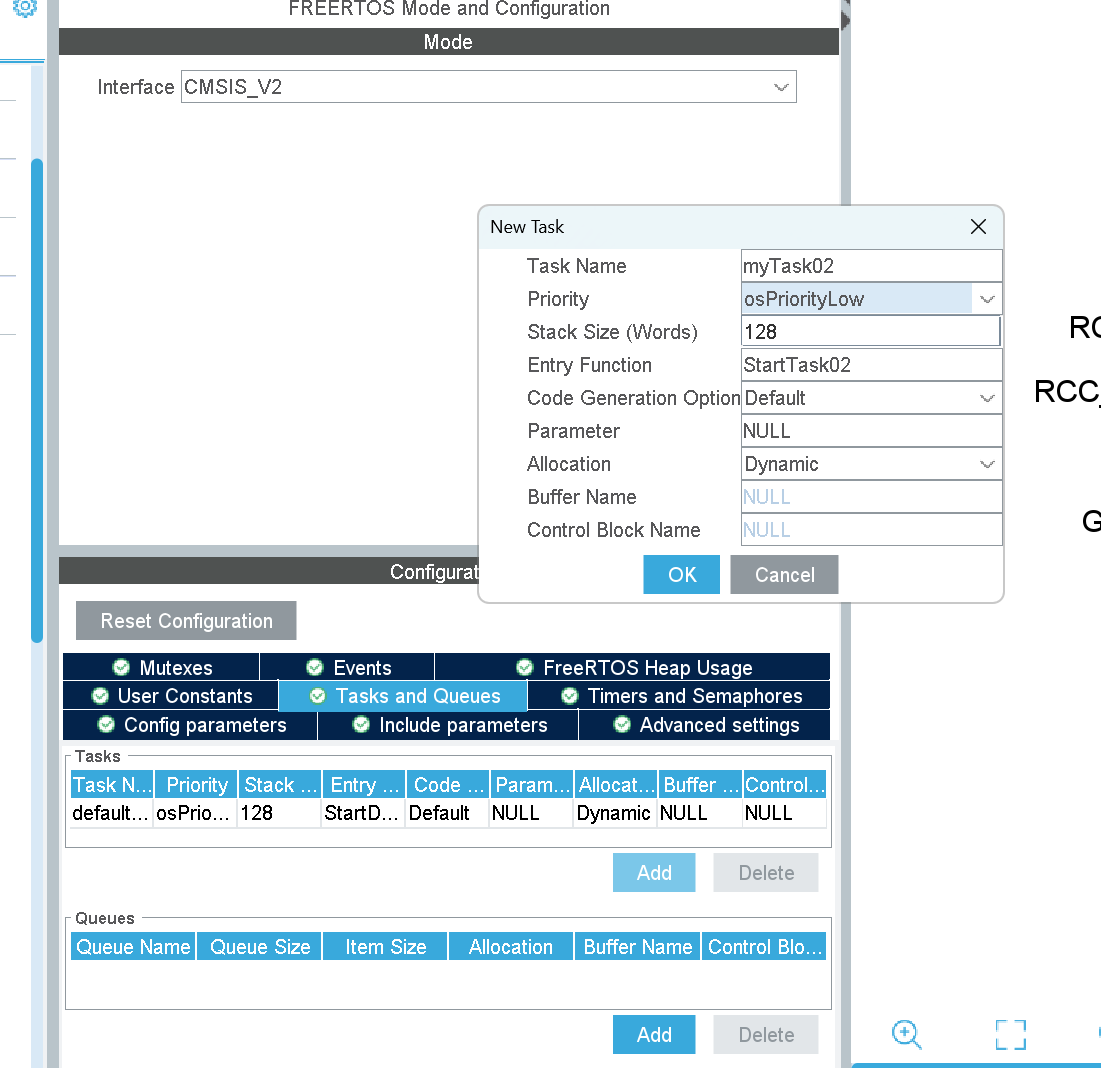The height and width of the screenshot is (1068, 1101).
Task: Click the Parameter NULL field
Action: coord(871,431)
